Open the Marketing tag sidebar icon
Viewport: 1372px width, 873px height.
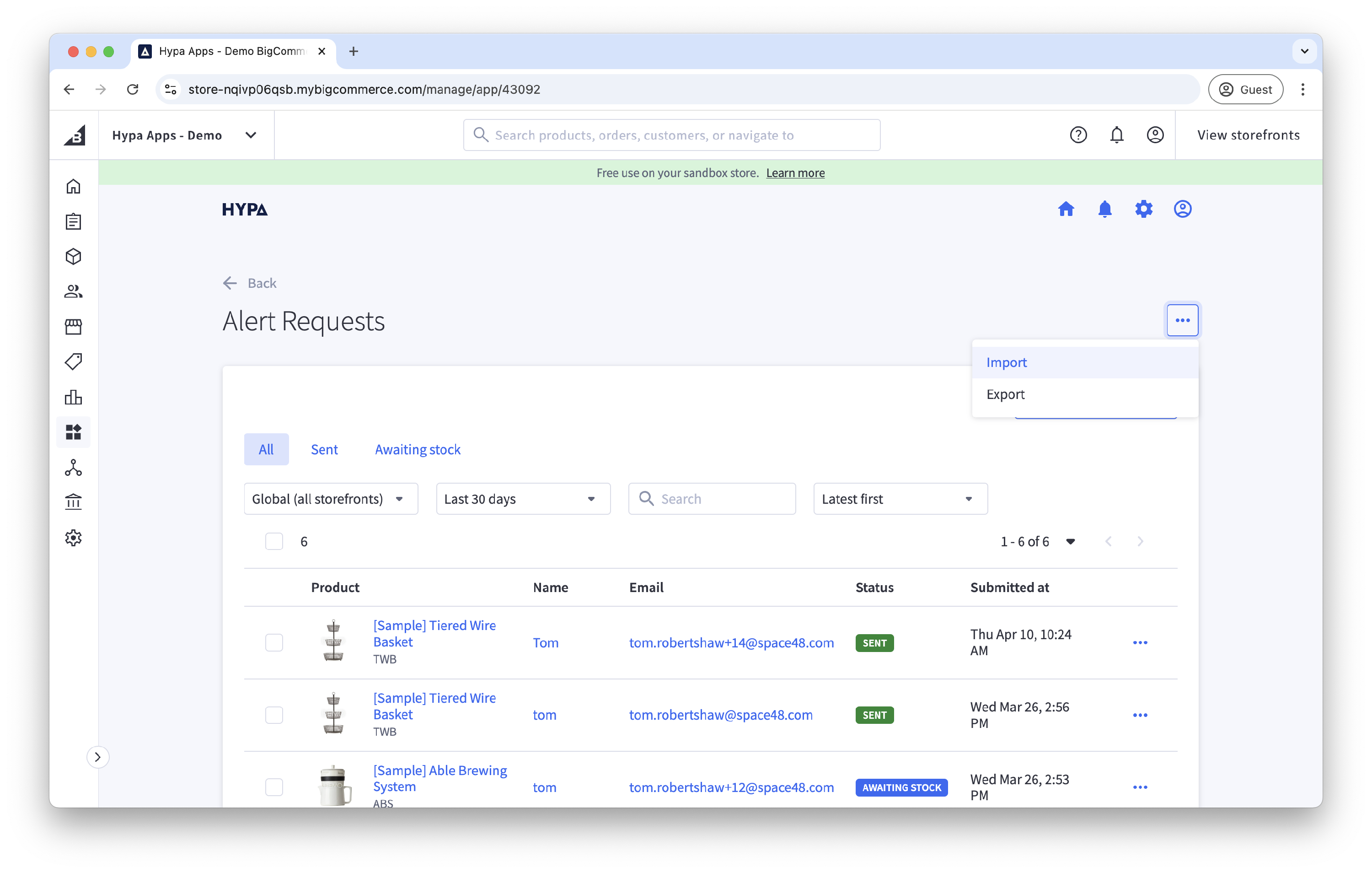pyautogui.click(x=74, y=361)
